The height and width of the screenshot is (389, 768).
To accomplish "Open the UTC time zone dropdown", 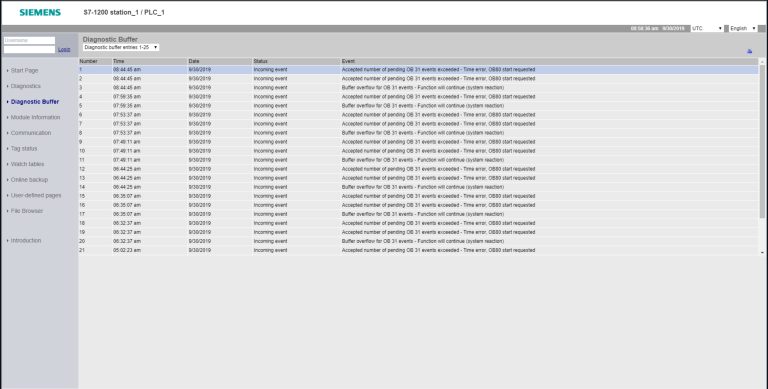I will click(x=707, y=28).
